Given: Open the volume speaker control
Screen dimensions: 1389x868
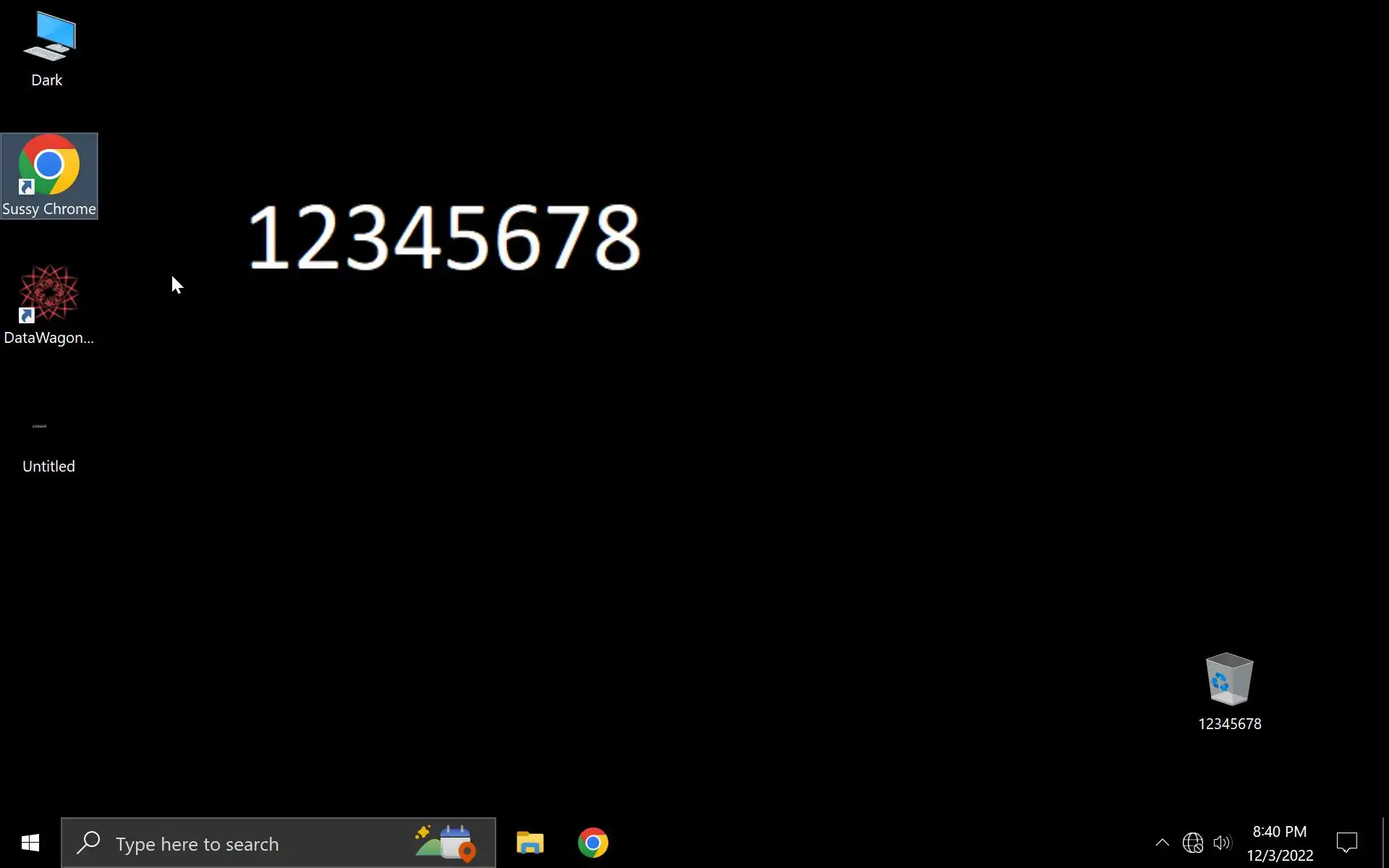Looking at the screenshot, I should [1222, 843].
